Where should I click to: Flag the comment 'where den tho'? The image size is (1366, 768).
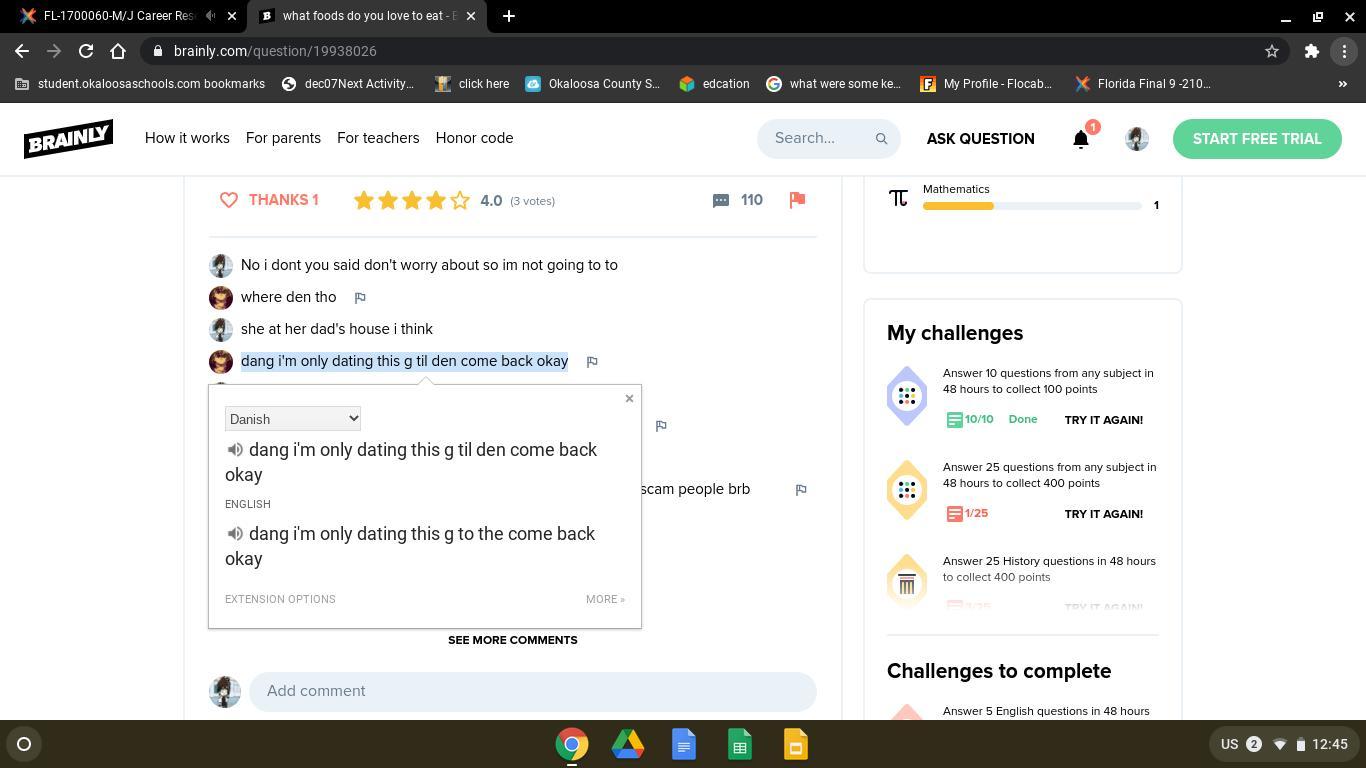click(x=360, y=297)
